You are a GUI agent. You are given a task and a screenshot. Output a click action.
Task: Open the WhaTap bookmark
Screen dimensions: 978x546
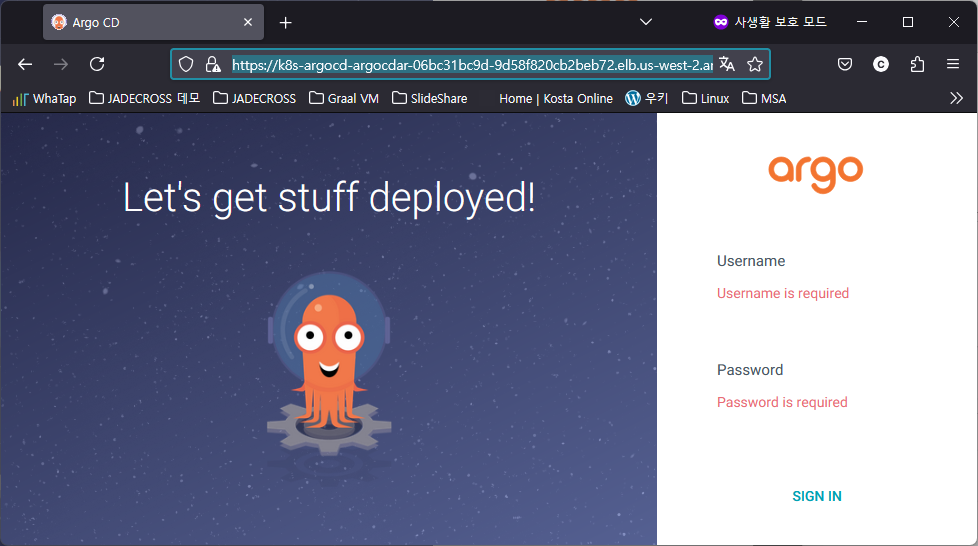[x=44, y=99]
